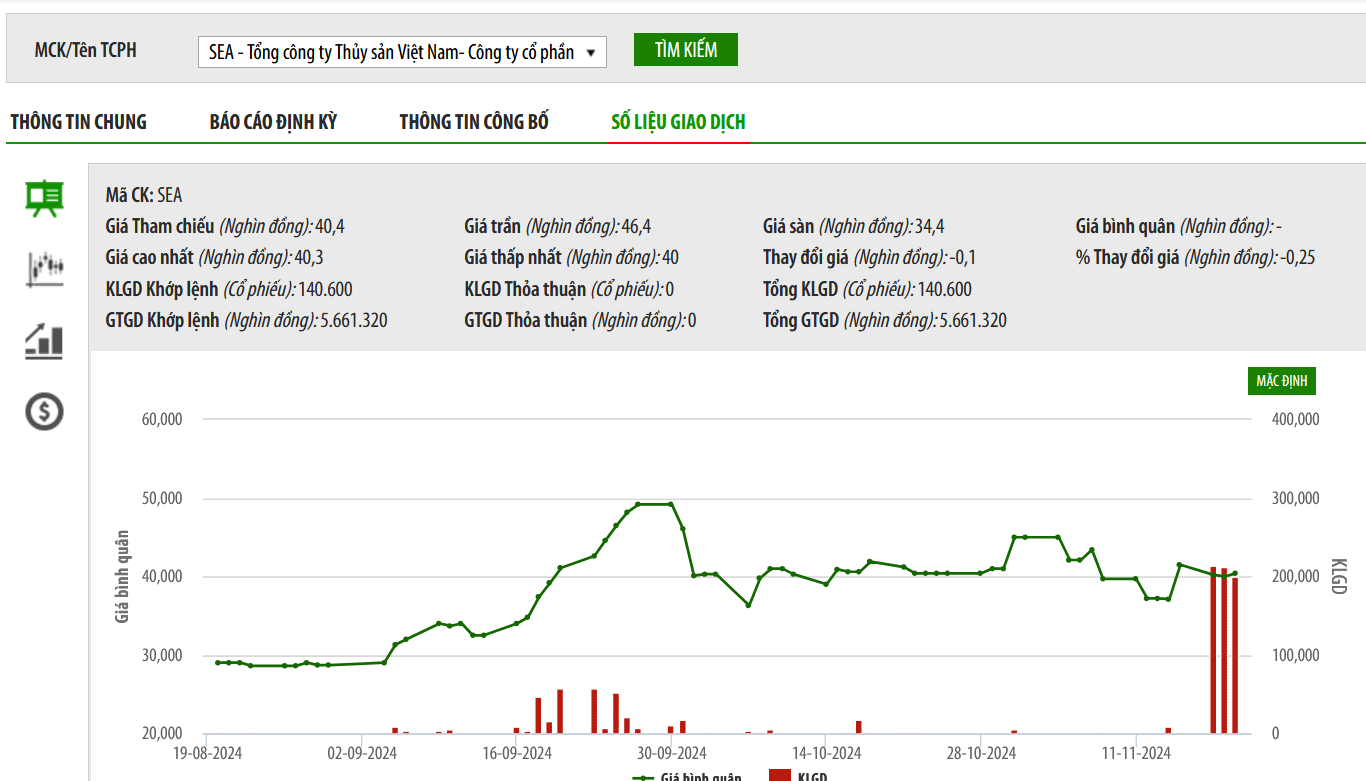Go to the THÔNG TIN CÔNG BỐ tab
The width and height of the screenshot is (1366, 781).
474,122
